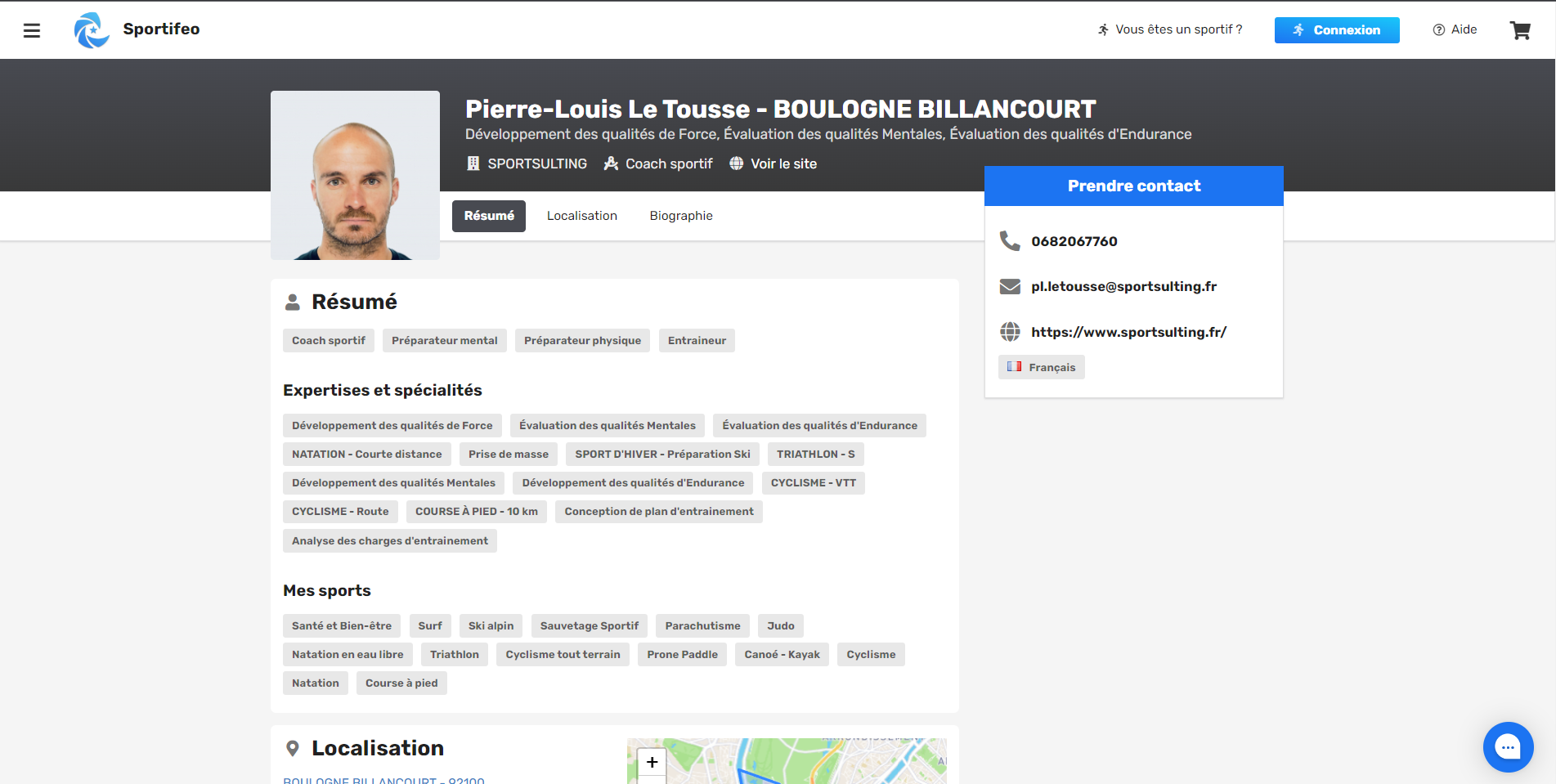This screenshot has width=1556, height=784.
Task: Click the Prone Paddle tag
Action: pos(683,655)
